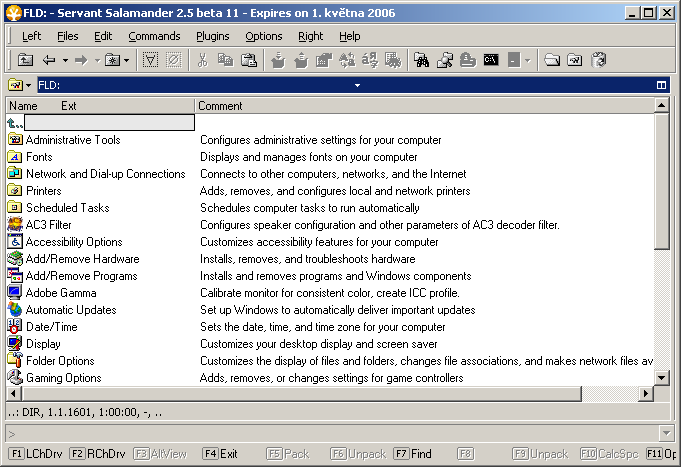Screen dimensions: 681x467
Task: Click the Compare Directories toolbar icon
Action: coord(347,60)
